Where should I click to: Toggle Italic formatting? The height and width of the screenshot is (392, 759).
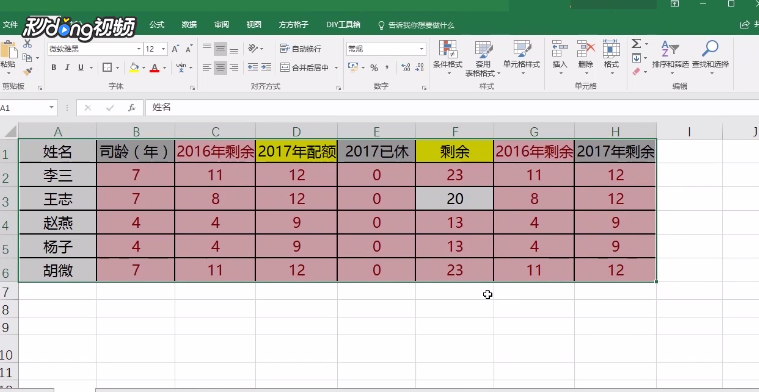click(67, 68)
